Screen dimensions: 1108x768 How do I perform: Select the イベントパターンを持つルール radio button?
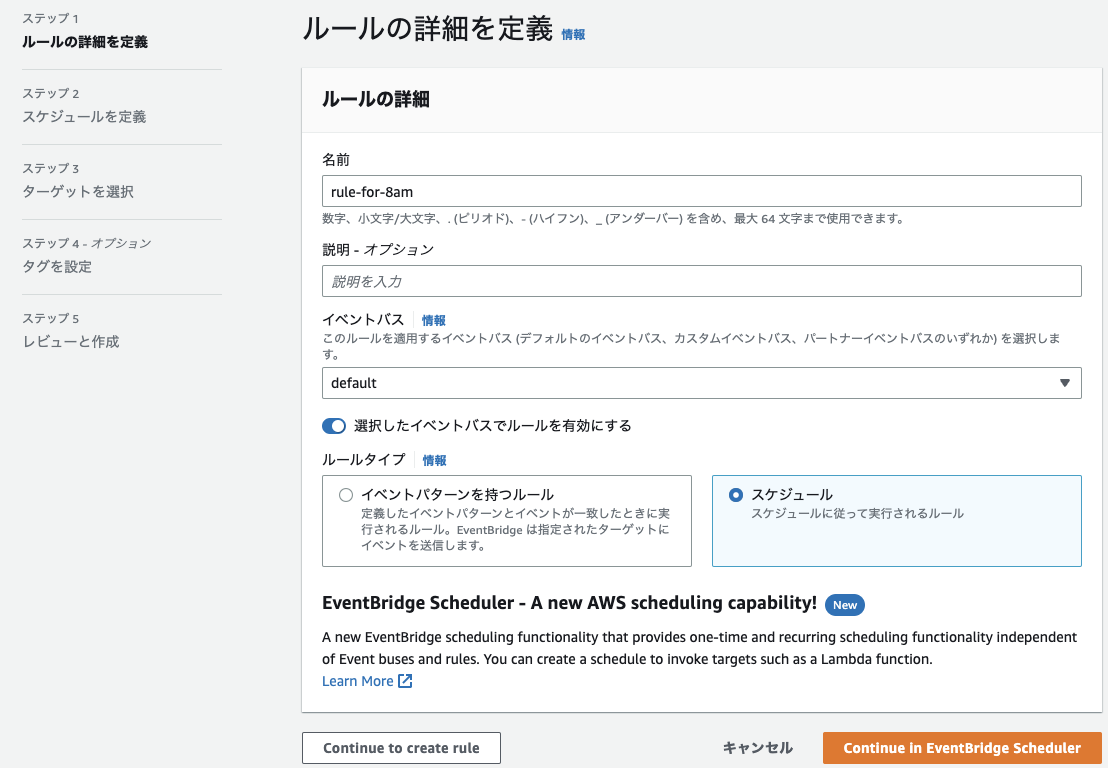pos(346,495)
